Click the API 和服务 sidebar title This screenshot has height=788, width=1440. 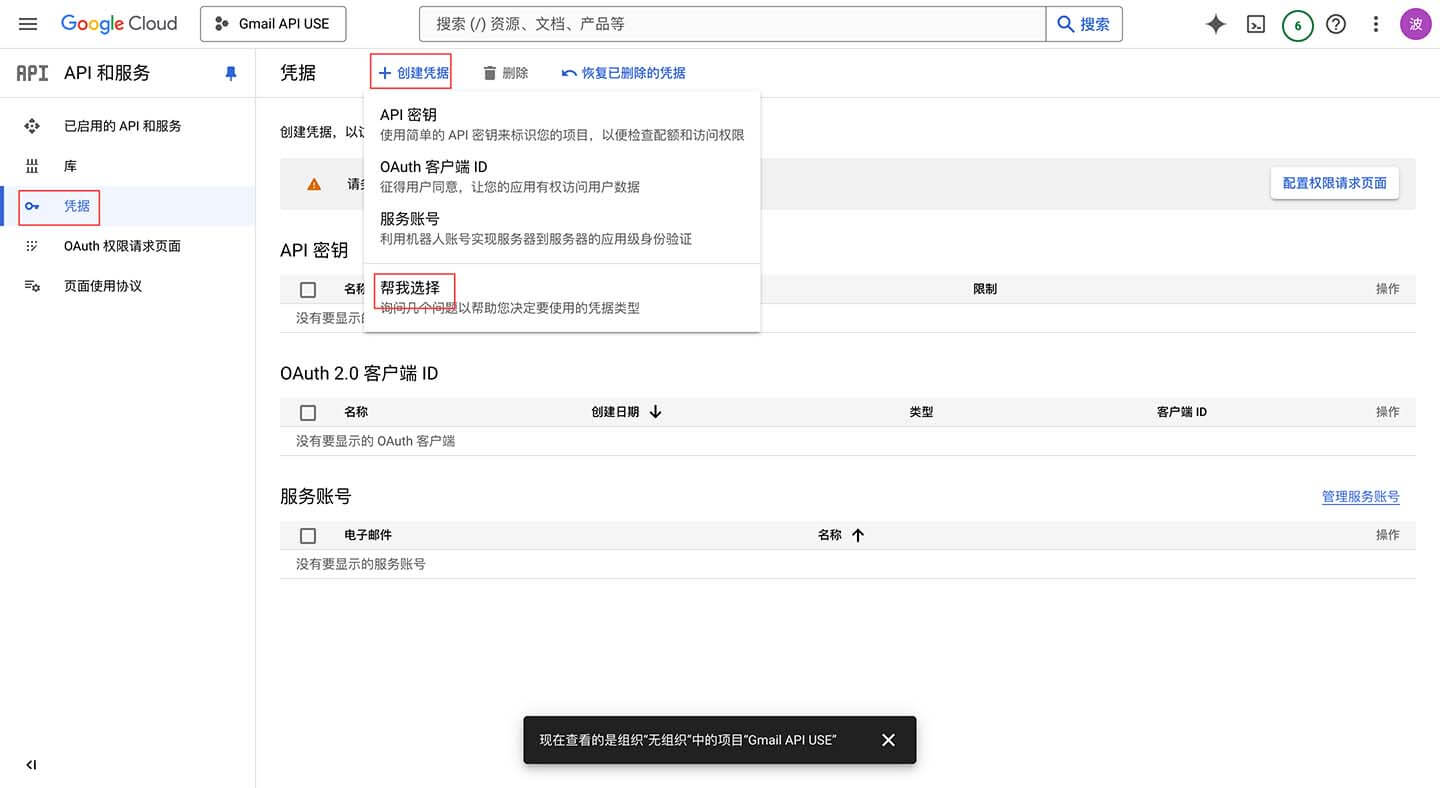pos(107,73)
